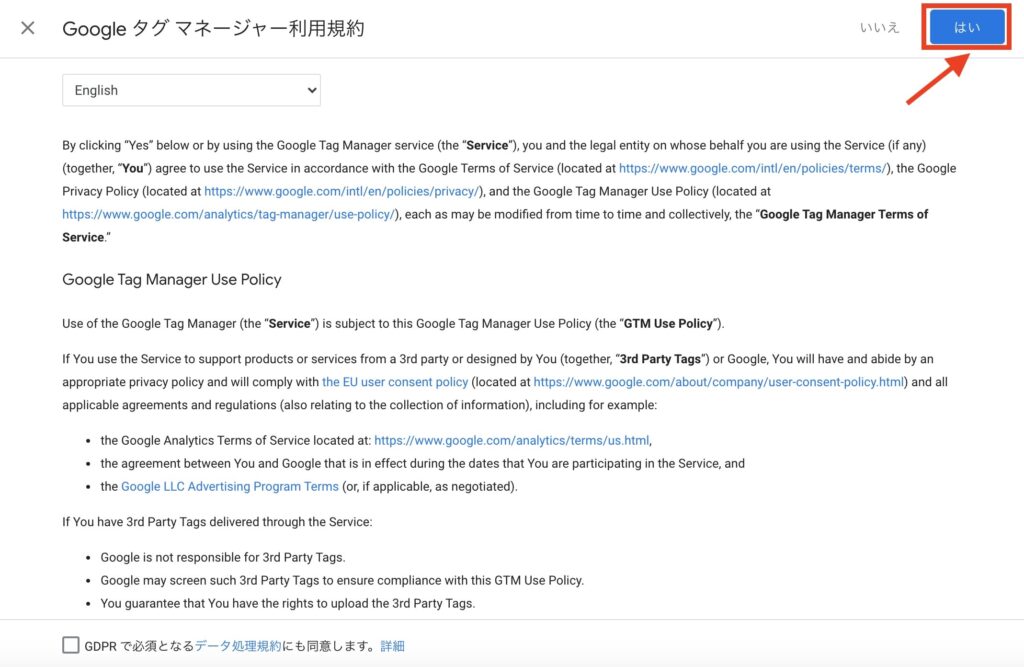Click the 詳細 link
The width and height of the screenshot is (1024, 667).
click(392, 646)
